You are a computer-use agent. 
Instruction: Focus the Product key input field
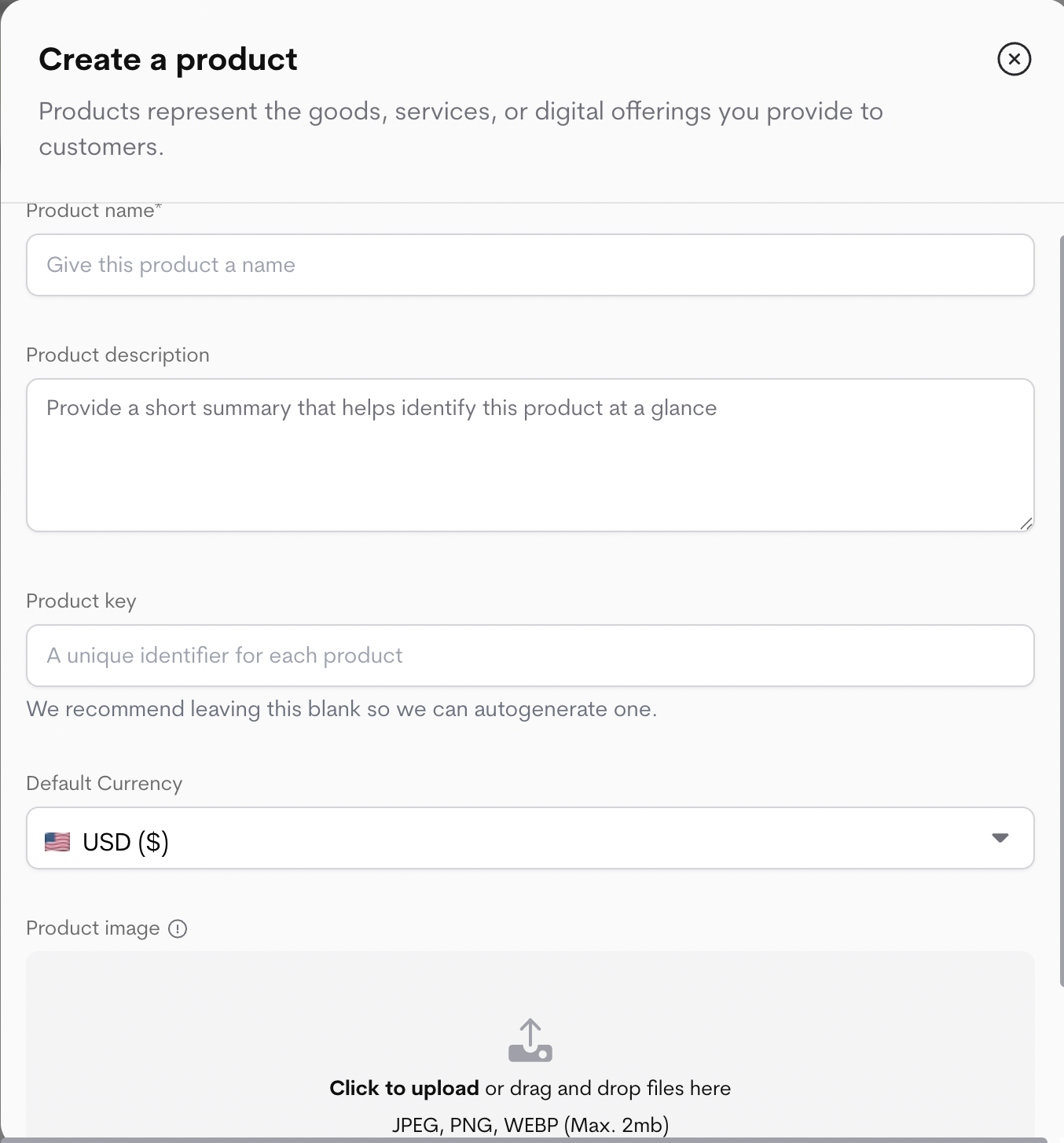pyautogui.click(x=530, y=656)
